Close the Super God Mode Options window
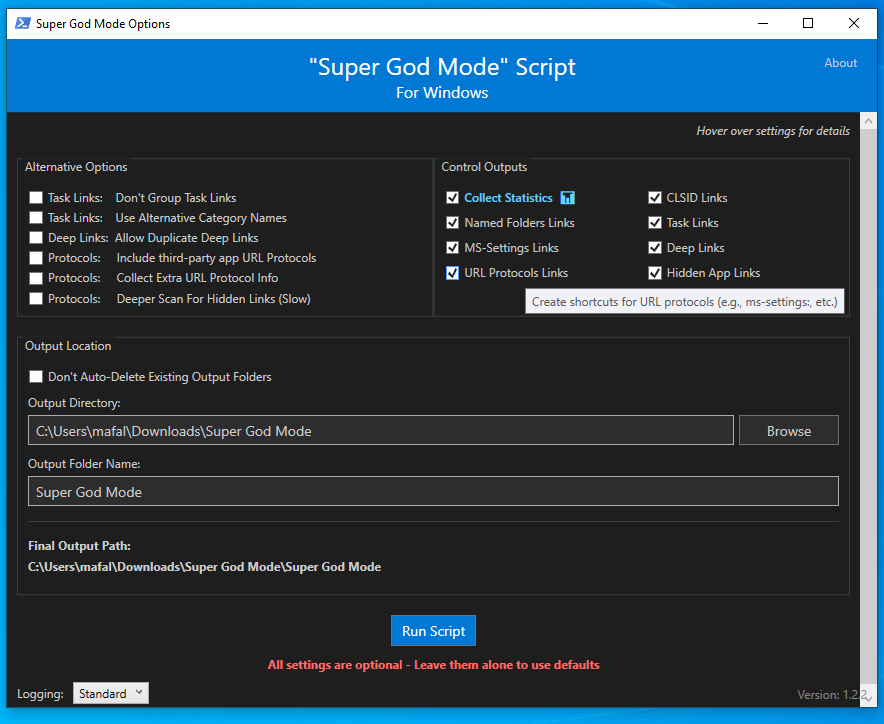The width and height of the screenshot is (884, 724). pos(854,23)
